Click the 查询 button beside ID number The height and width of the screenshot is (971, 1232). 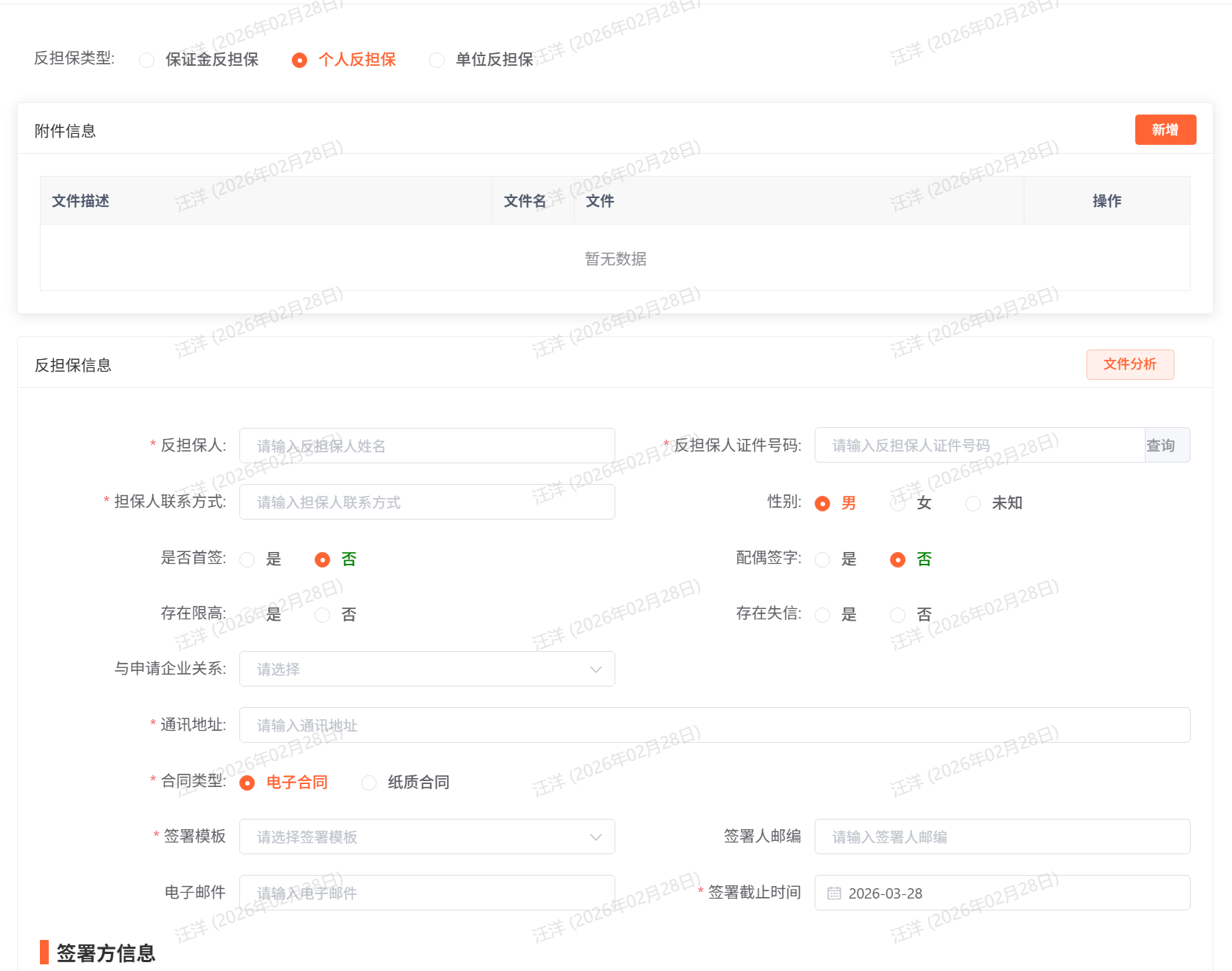click(1167, 445)
